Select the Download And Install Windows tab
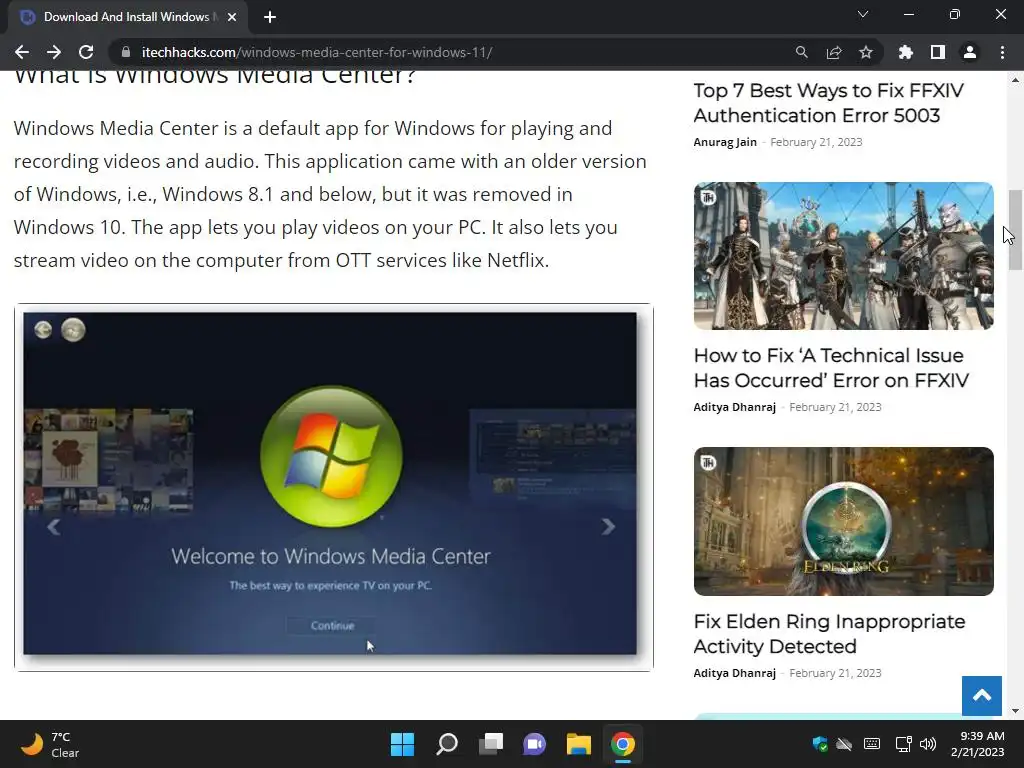The height and width of the screenshot is (768, 1024). (127, 17)
